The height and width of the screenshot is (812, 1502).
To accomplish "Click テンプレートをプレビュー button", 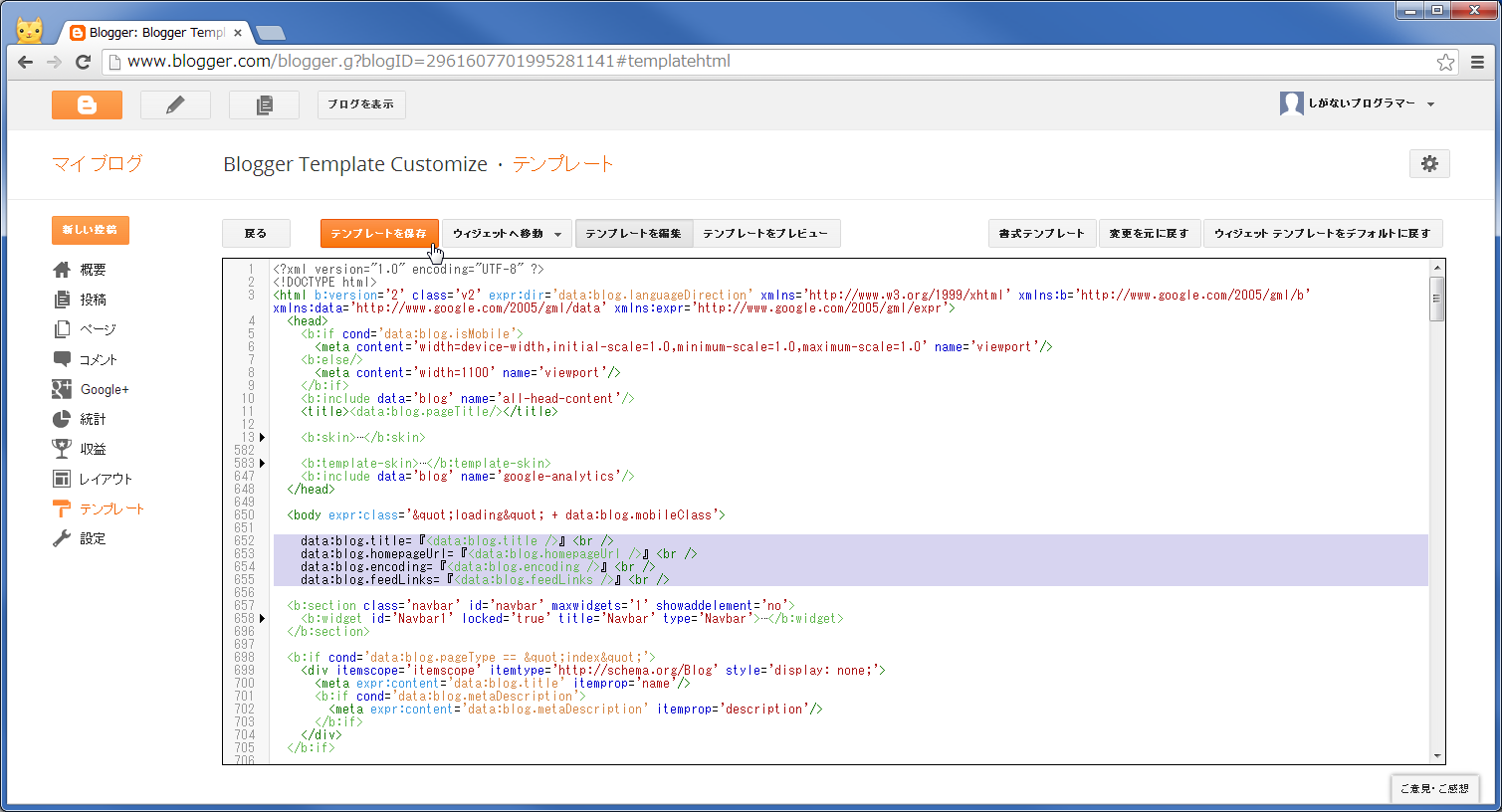I will click(x=765, y=234).
